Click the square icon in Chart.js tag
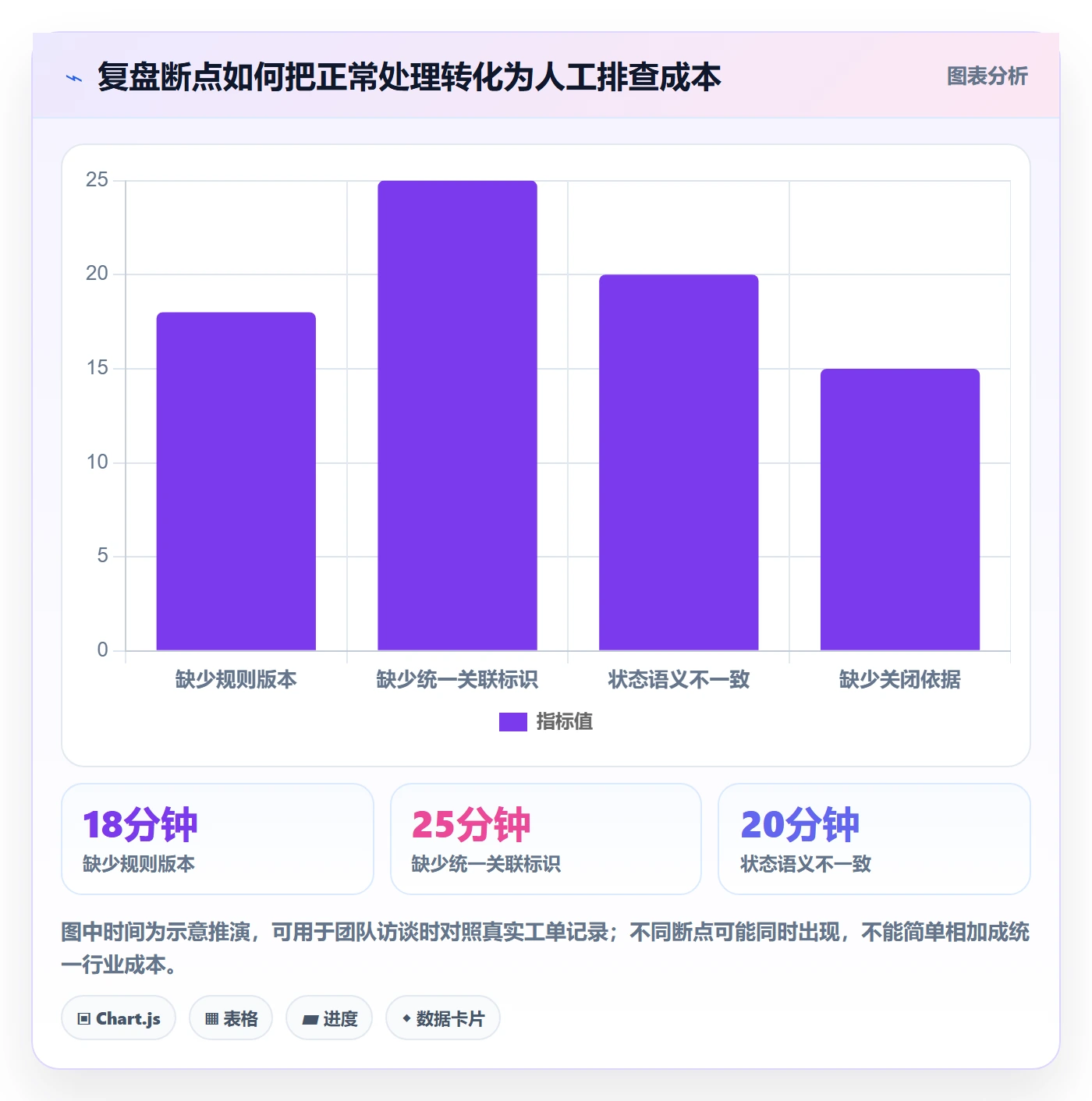The width and height of the screenshot is (1092, 1101). [x=84, y=1019]
